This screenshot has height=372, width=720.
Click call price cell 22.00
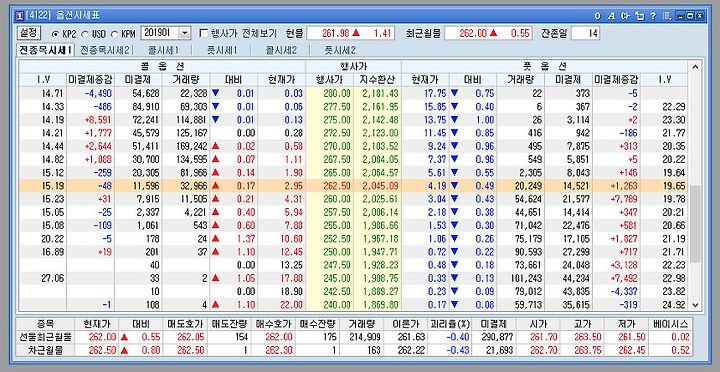point(281,305)
